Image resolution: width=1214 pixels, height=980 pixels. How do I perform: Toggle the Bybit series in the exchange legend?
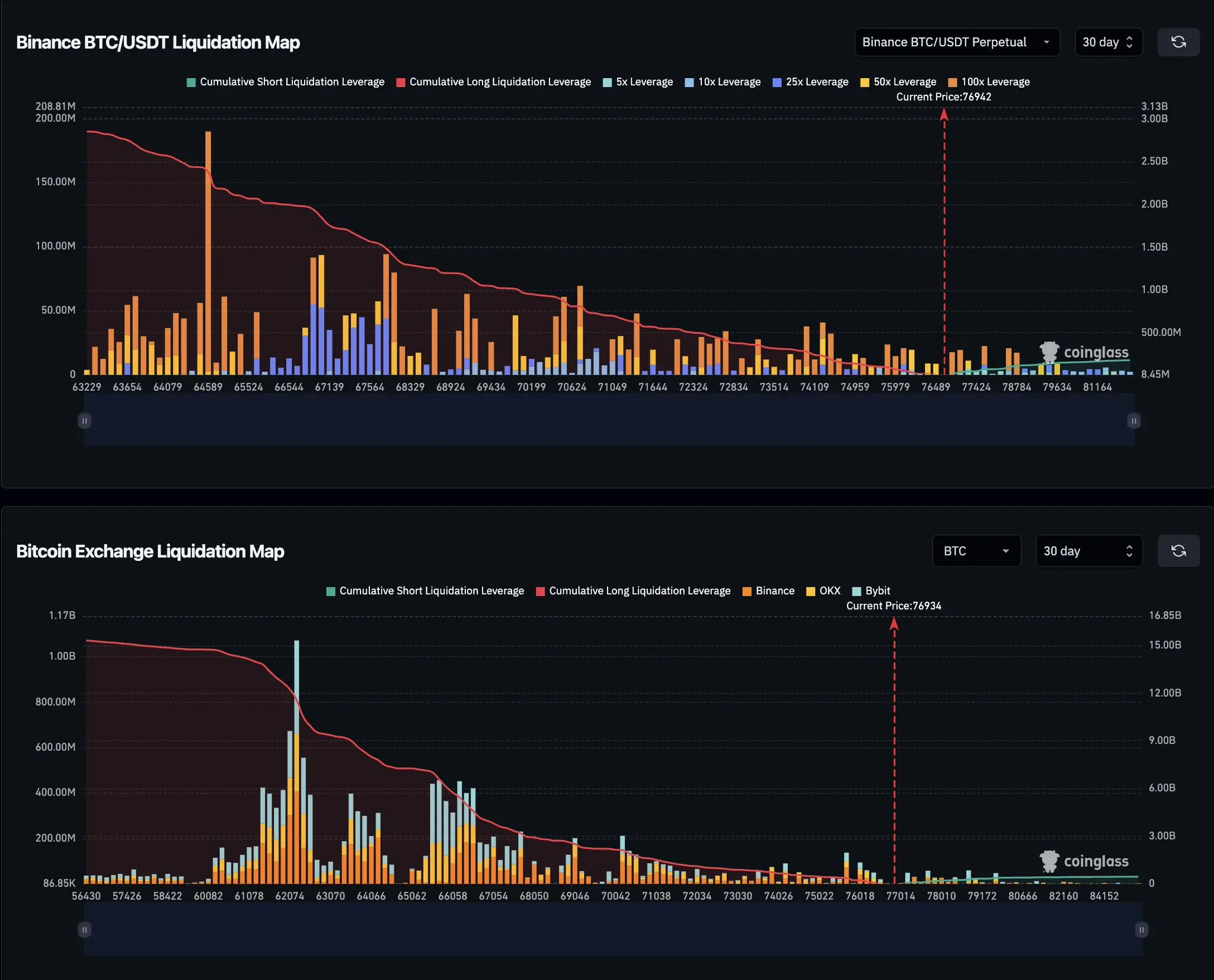pos(871,591)
